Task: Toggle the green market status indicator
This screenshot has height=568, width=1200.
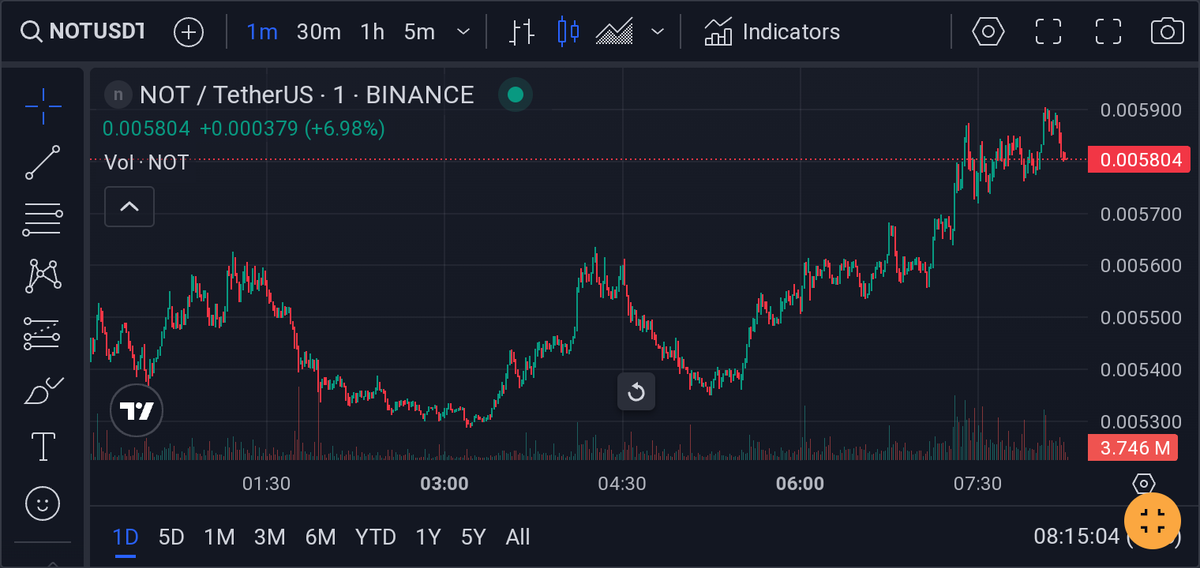Action: 515,95
